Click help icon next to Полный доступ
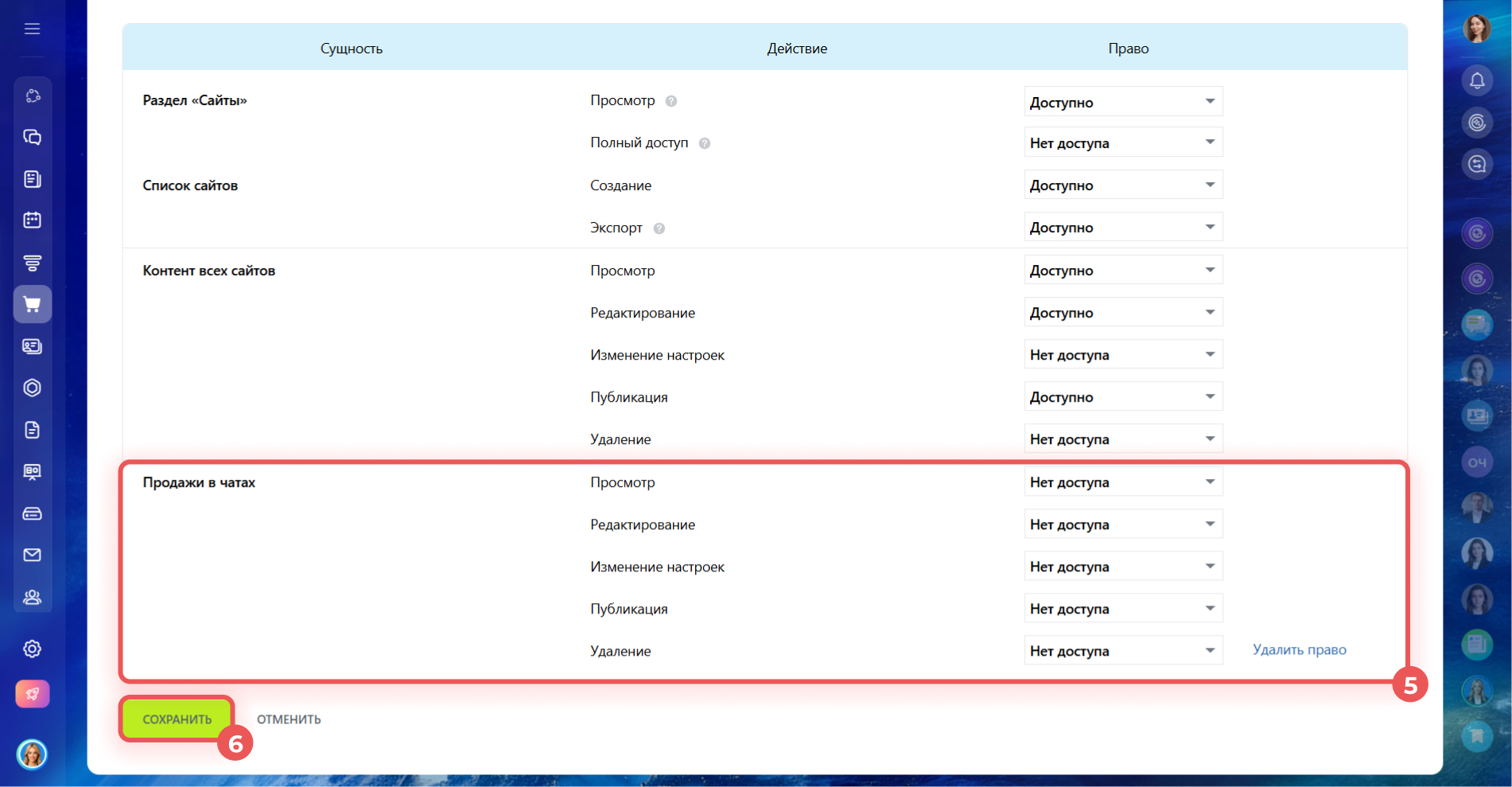Image resolution: width=1512 pixels, height=787 pixels. click(705, 143)
